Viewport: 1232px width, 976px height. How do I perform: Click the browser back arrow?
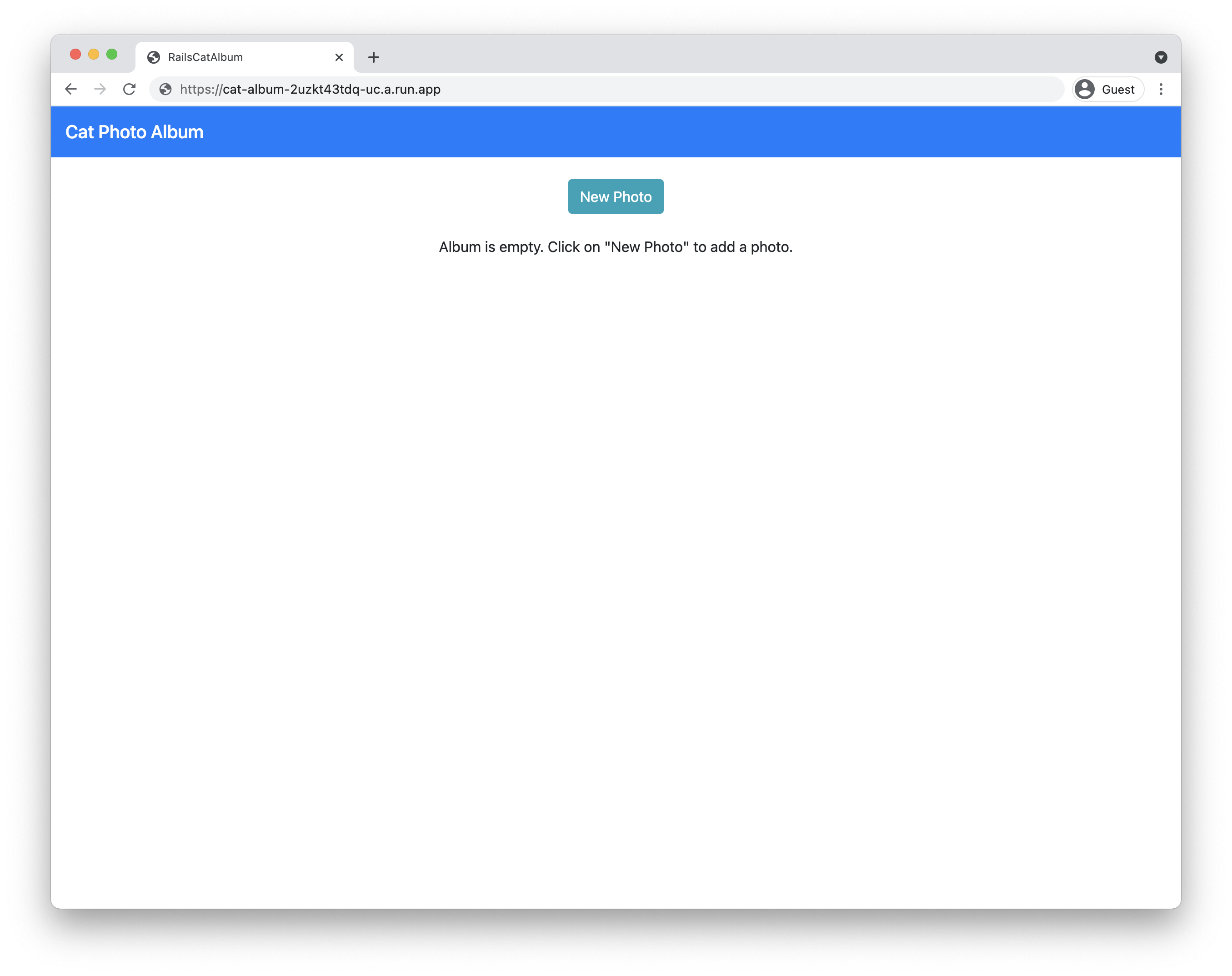coord(71,90)
